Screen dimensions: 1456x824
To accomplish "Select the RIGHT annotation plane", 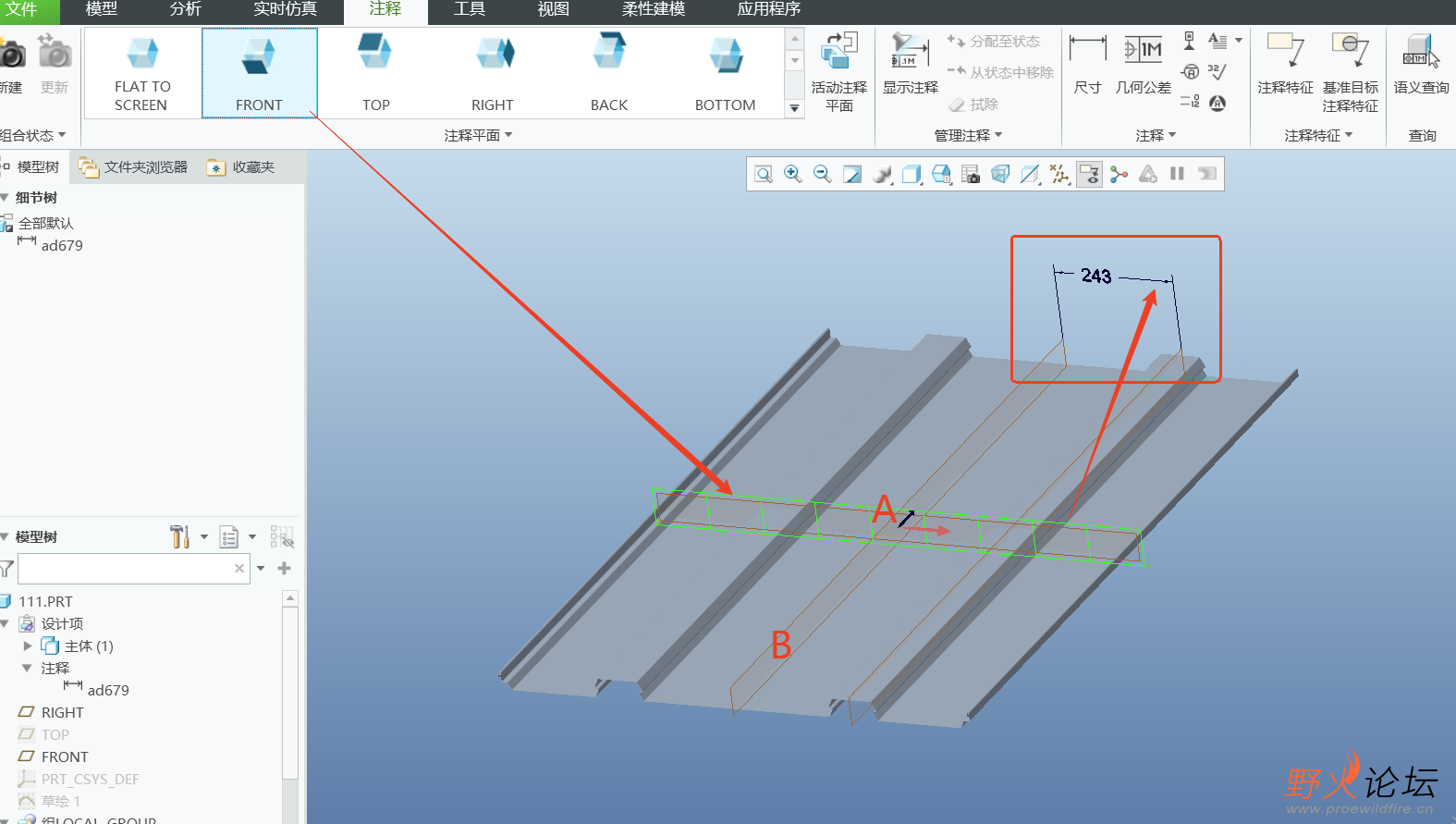I will coord(493,73).
